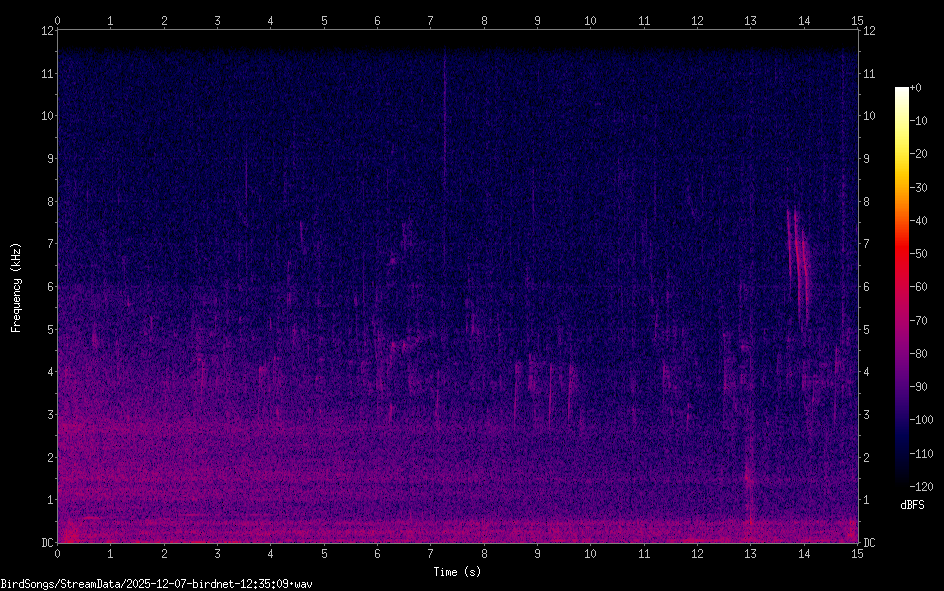This screenshot has height=591, width=944.
Task: Click the tall vertical spike just after 7 seconds
Action: pyautogui.click(x=445, y=110)
